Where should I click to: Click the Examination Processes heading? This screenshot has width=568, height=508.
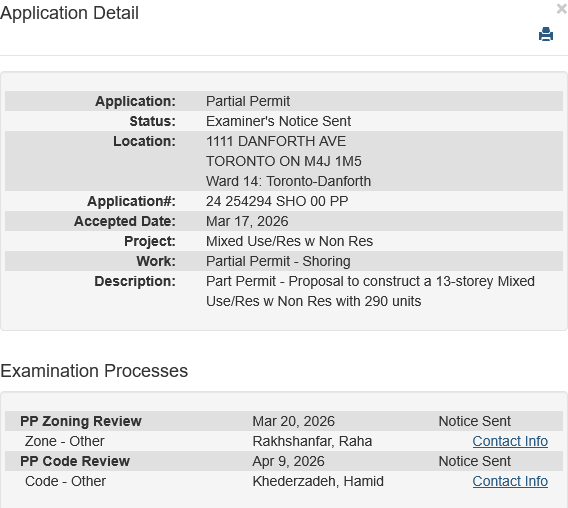click(x=94, y=371)
